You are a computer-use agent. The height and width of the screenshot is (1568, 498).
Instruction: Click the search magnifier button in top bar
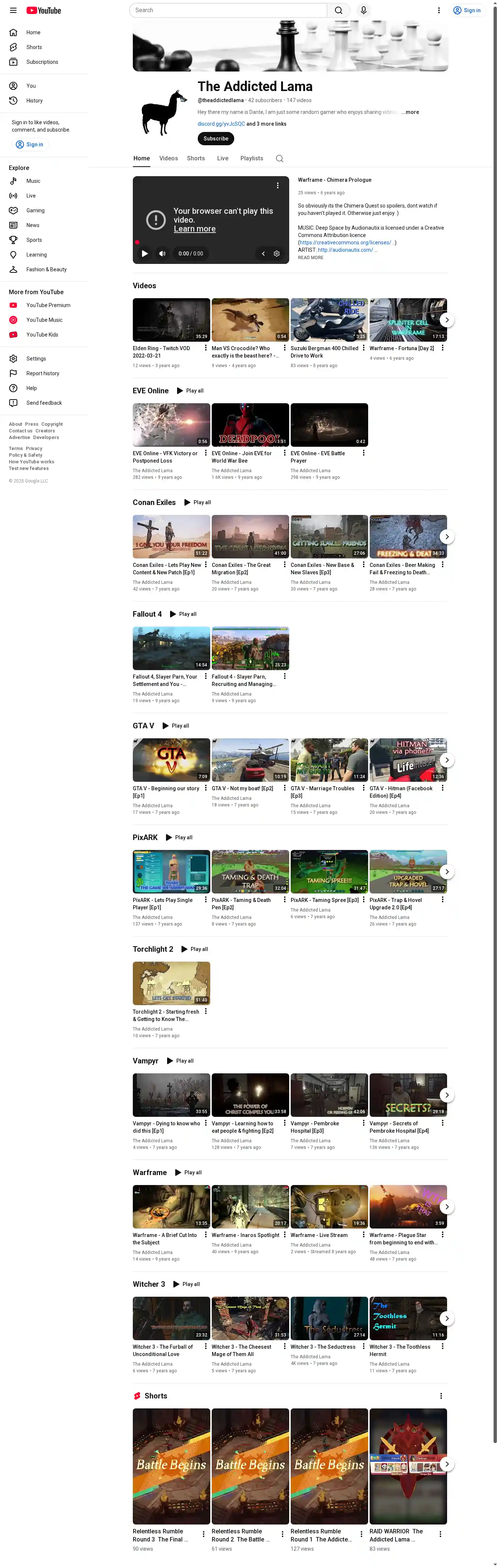338,10
